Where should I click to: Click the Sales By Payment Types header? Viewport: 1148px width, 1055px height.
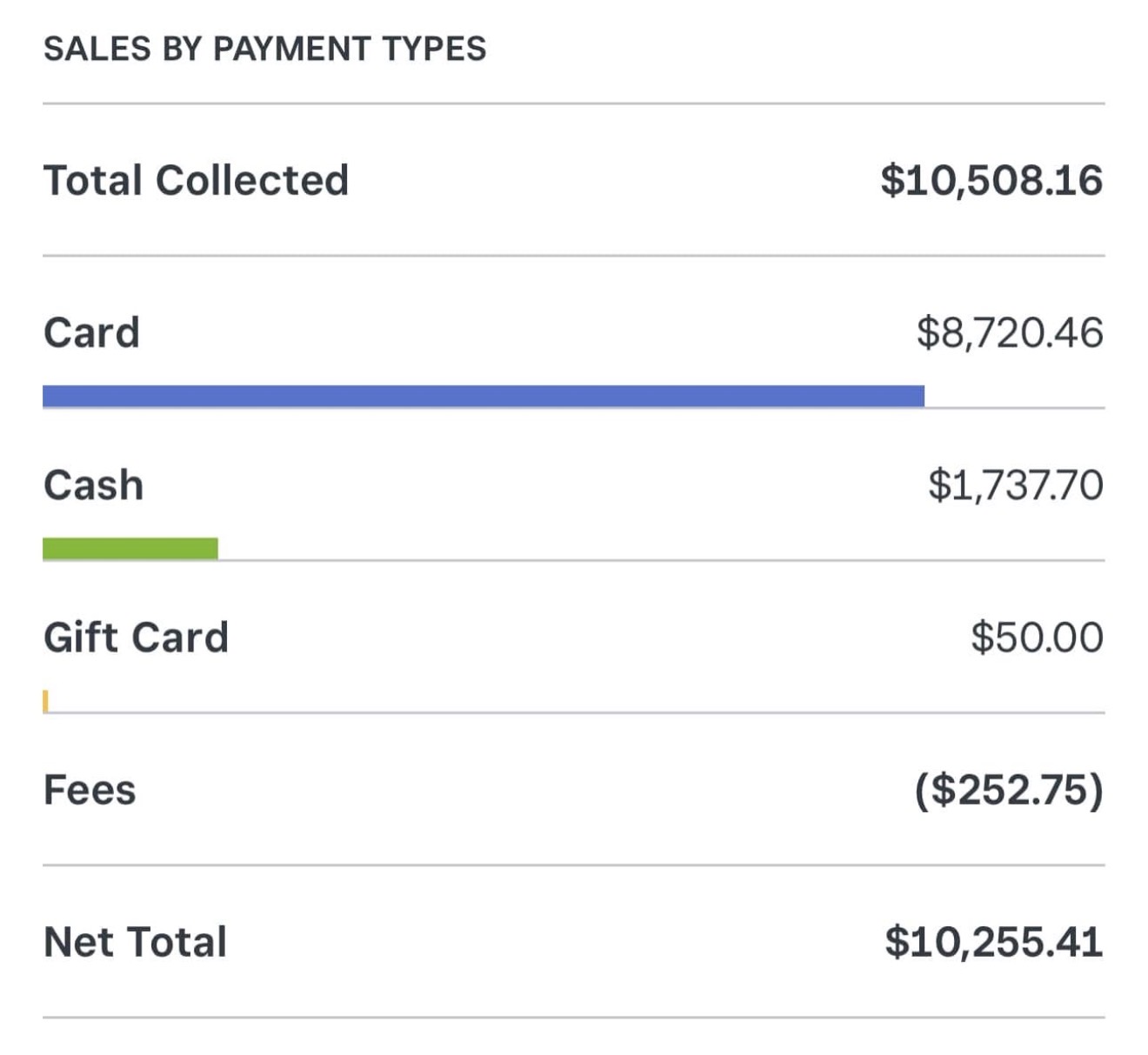click(x=265, y=49)
